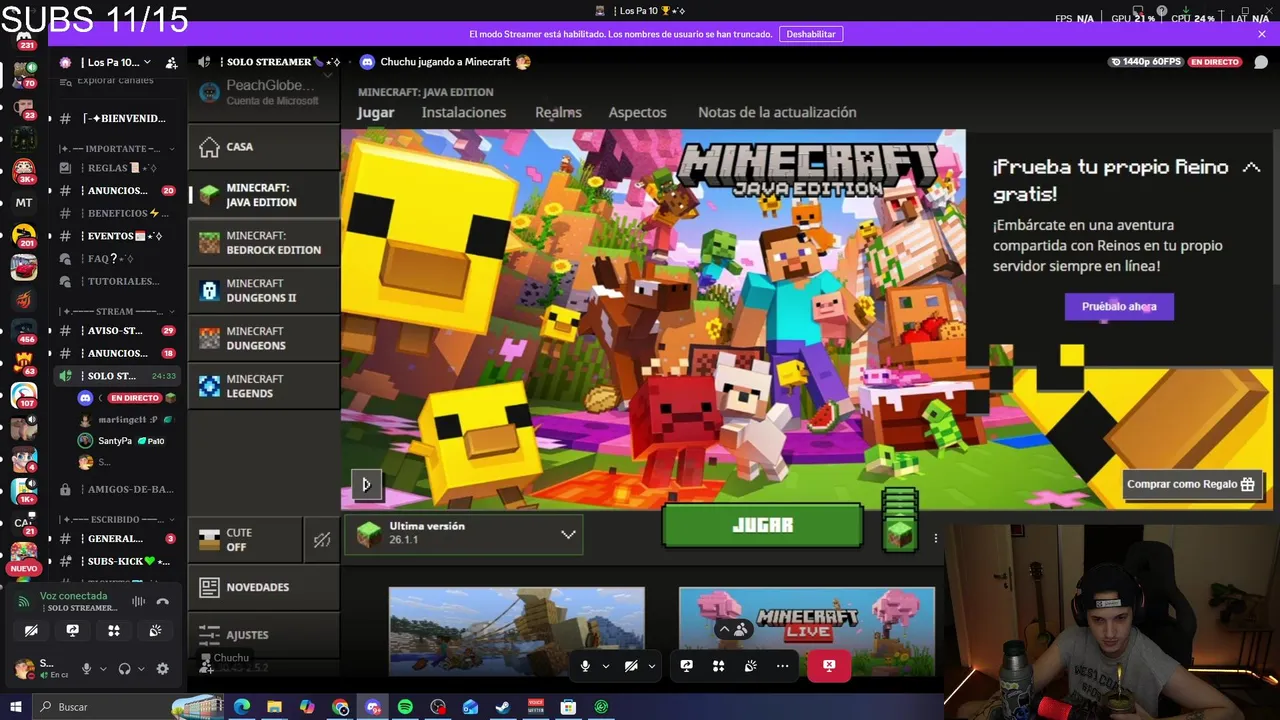Deafen headphones in Discord user panel
1280x720 pixels.
point(125,669)
